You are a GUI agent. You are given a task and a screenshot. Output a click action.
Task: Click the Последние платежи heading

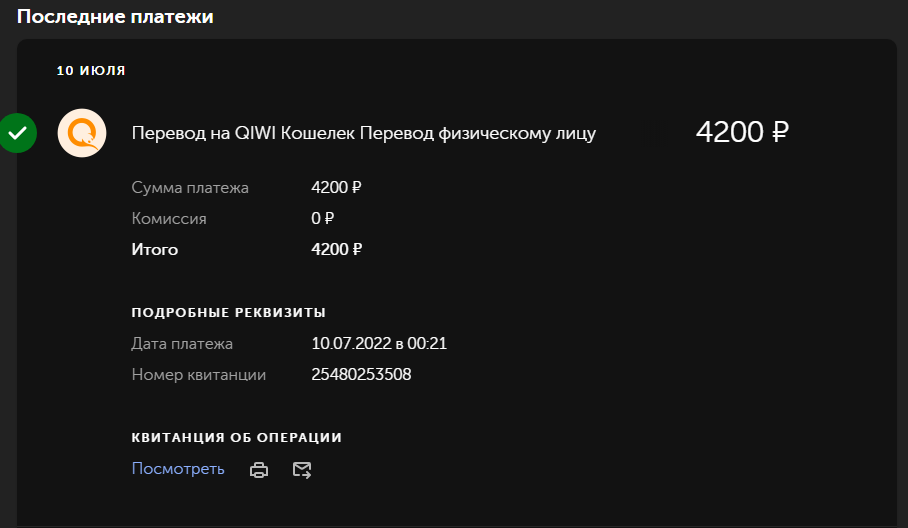pos(115,16)
